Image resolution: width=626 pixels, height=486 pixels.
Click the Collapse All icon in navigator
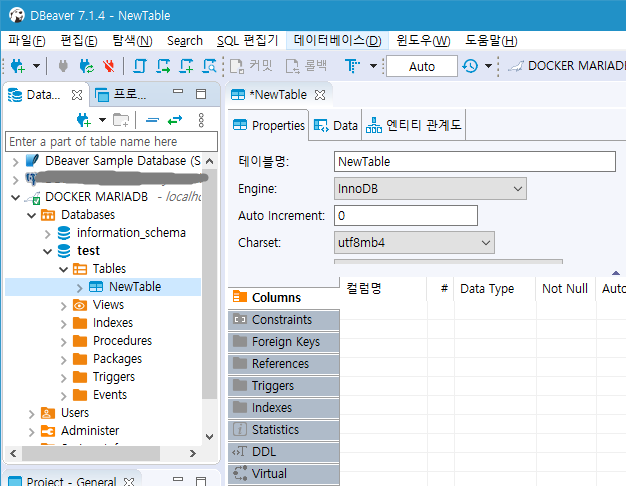[x=152, y=120]
